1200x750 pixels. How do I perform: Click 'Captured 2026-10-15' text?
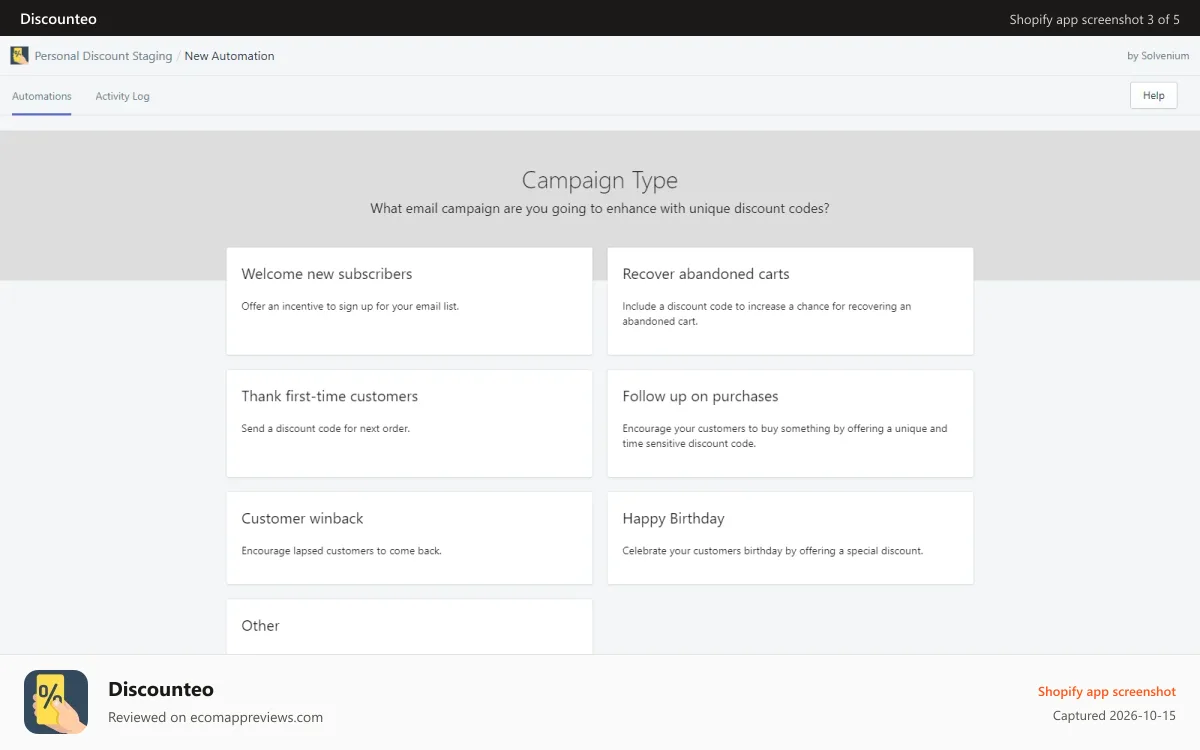pyautogui.click(x=1114, y=716)
